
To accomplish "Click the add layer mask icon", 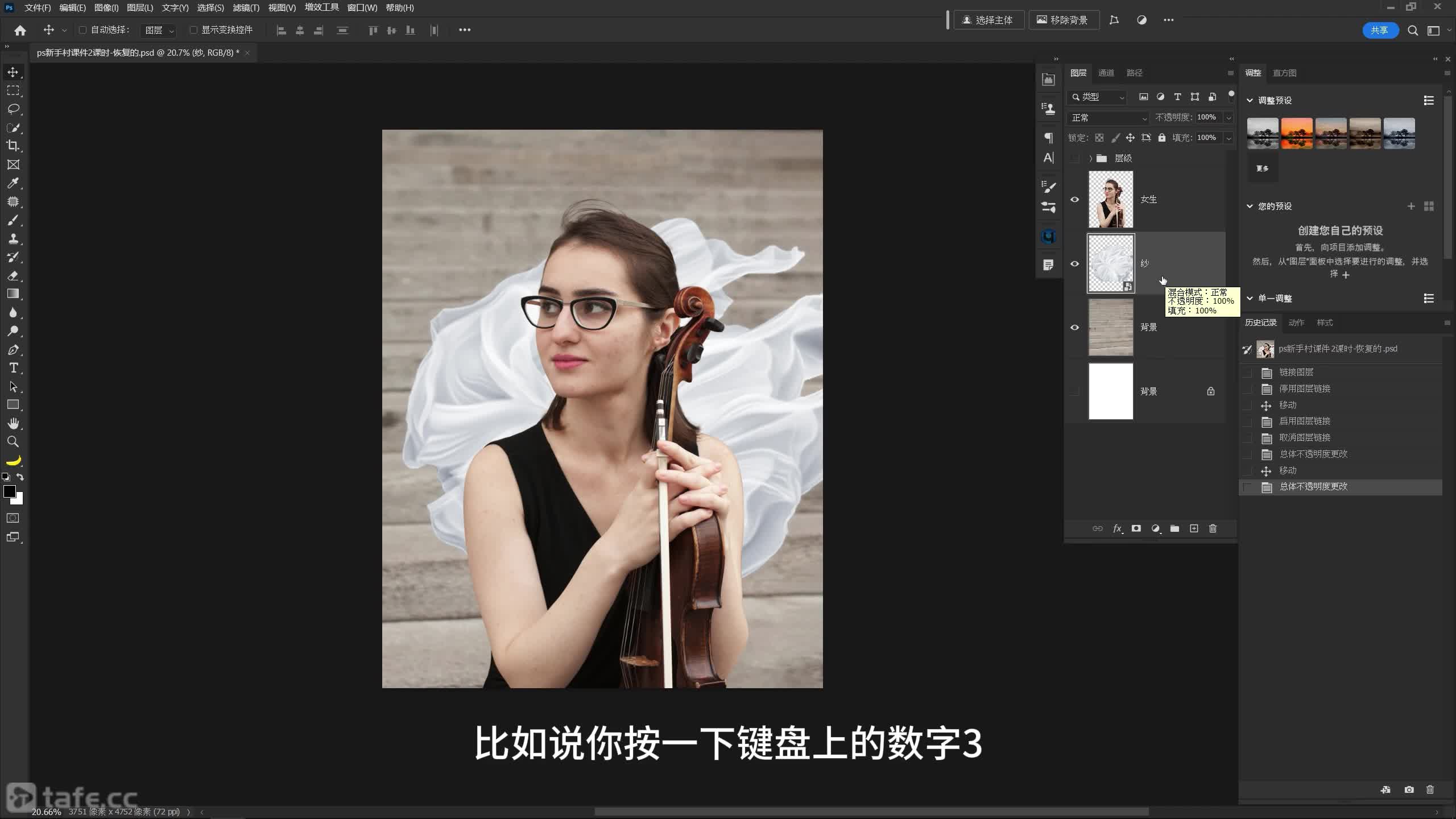I will pos(1136,528).
